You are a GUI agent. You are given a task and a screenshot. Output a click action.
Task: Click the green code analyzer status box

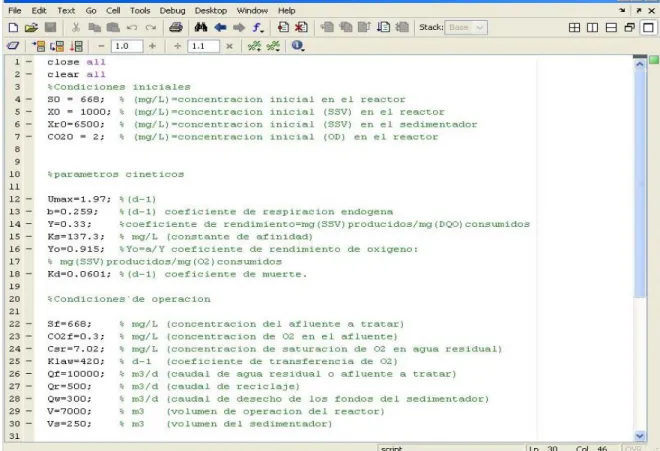click(654, 60)
